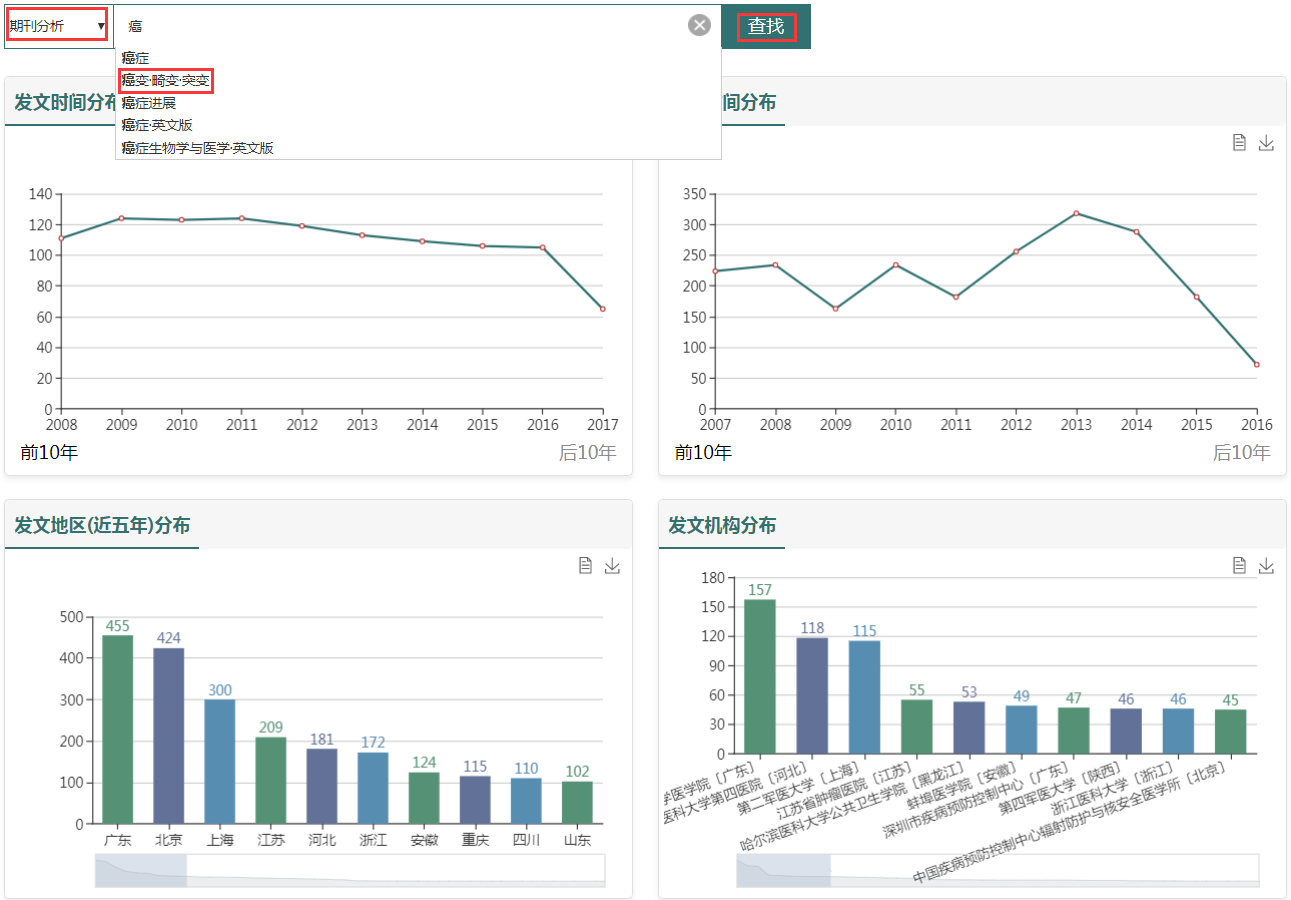The width and height of the screenshot is (1291, 900).
Task: Click 后10年 under the right line chart
Action: click(x=1241, y=453)
